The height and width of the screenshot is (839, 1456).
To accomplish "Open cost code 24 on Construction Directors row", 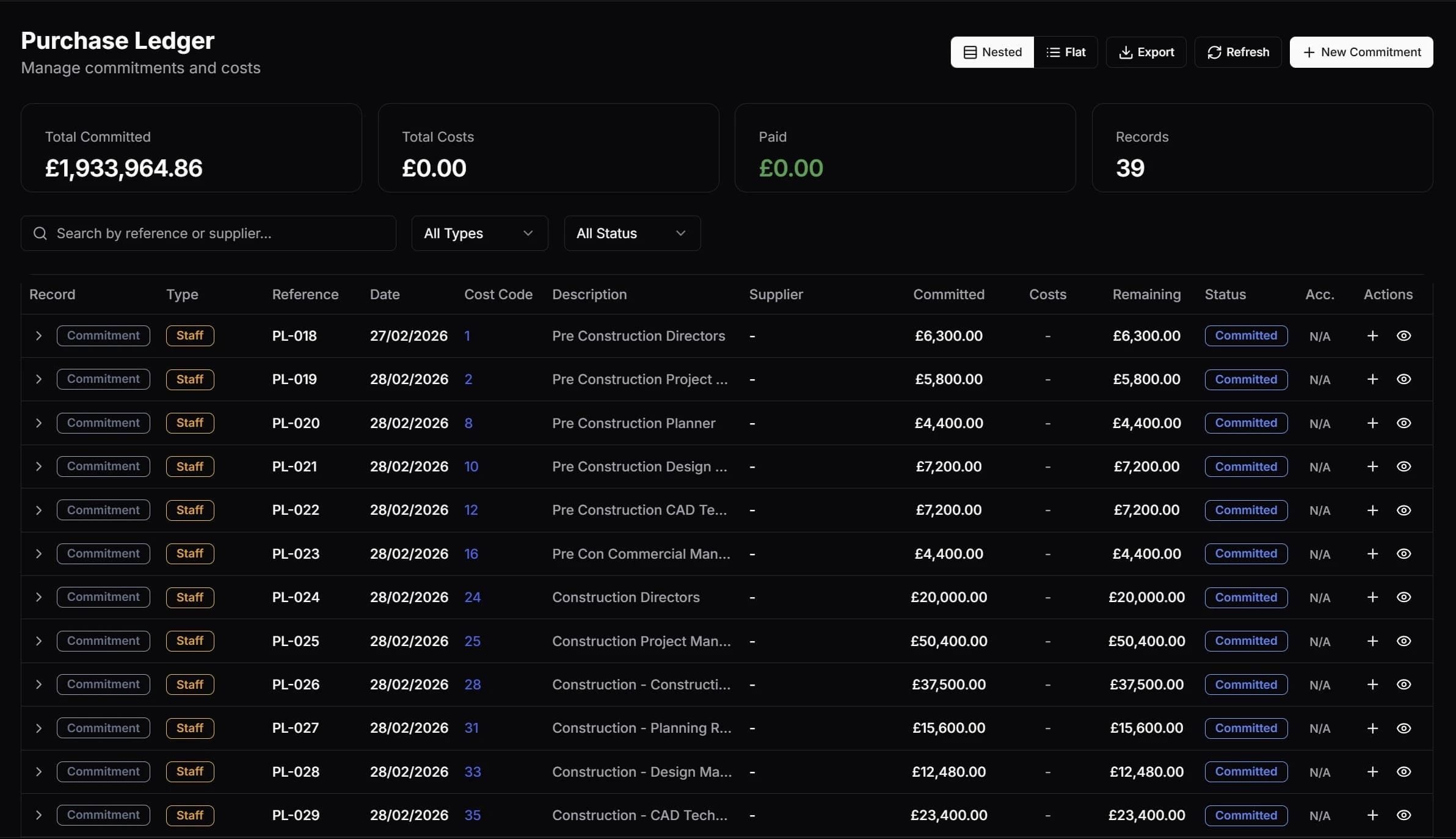I will click(473, 597).
